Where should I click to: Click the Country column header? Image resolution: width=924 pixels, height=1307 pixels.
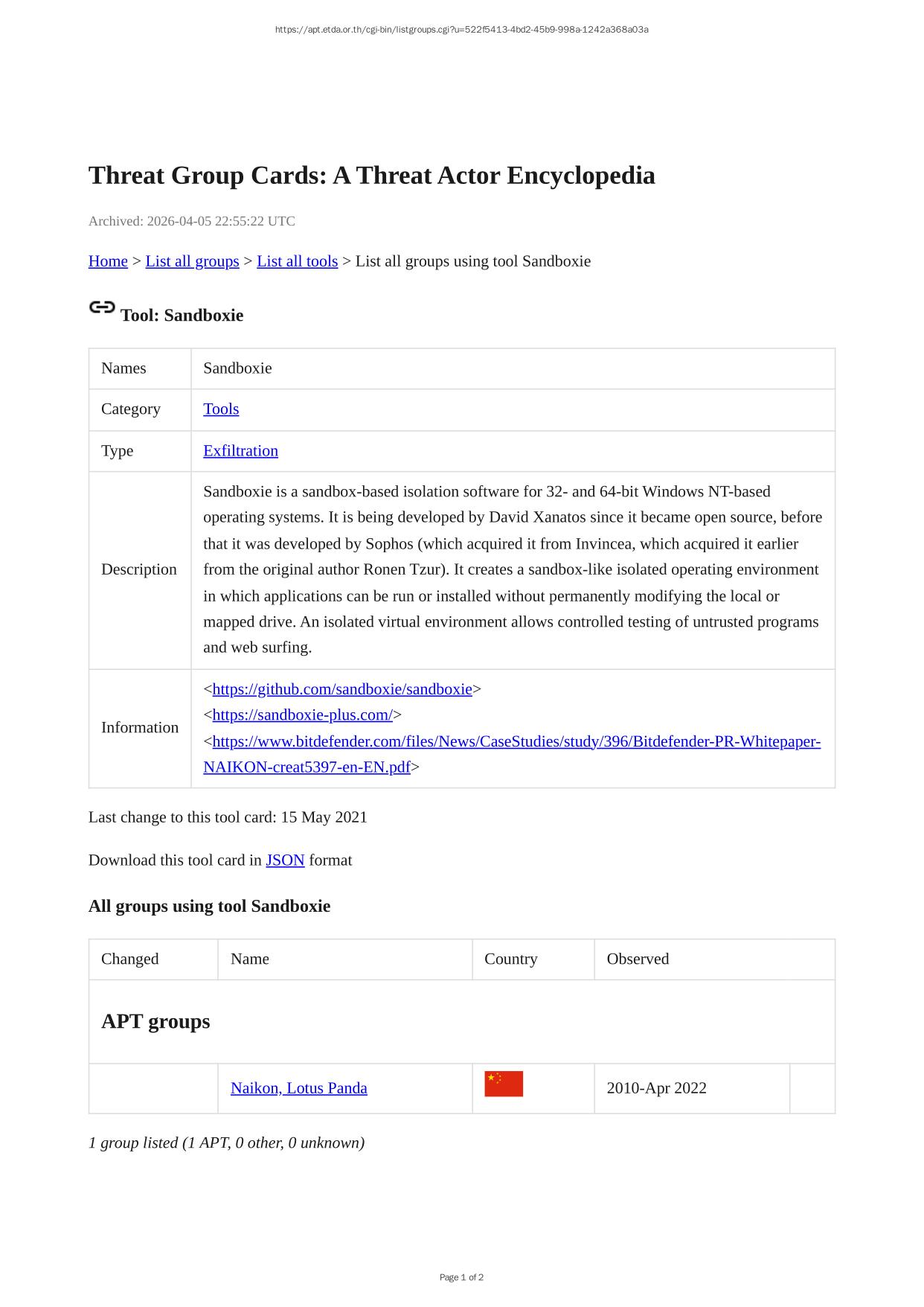point(510,959)
